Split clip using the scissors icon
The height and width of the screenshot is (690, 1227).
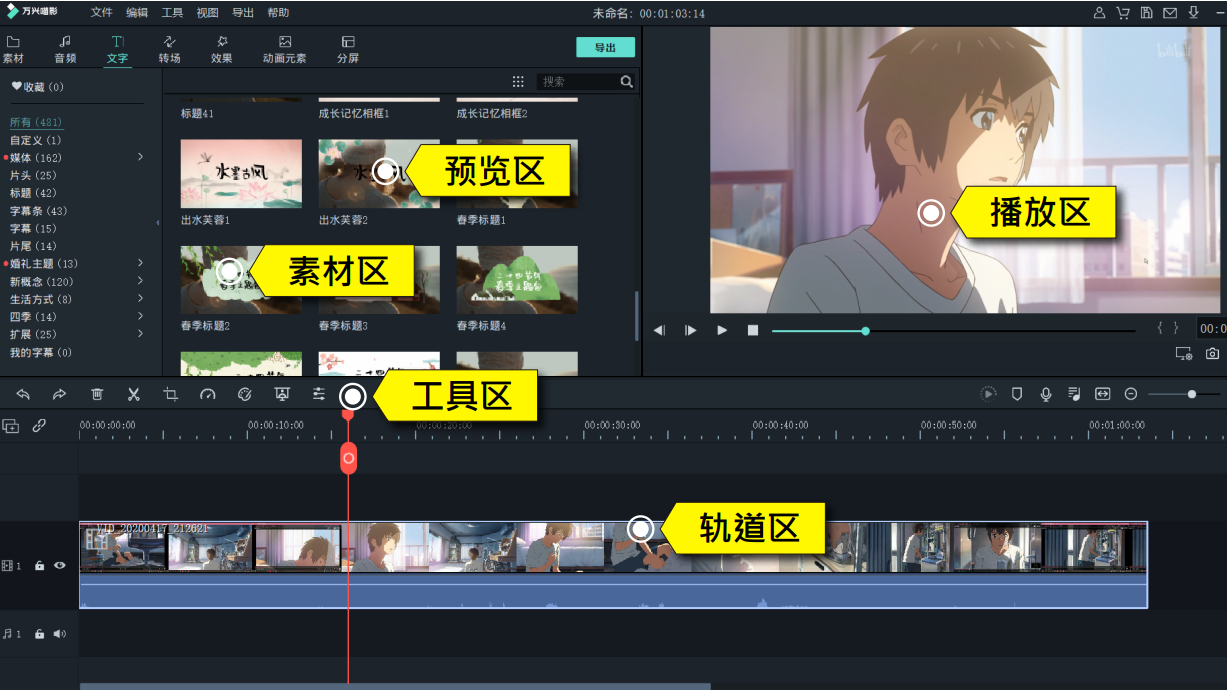[x=134, y=394]
